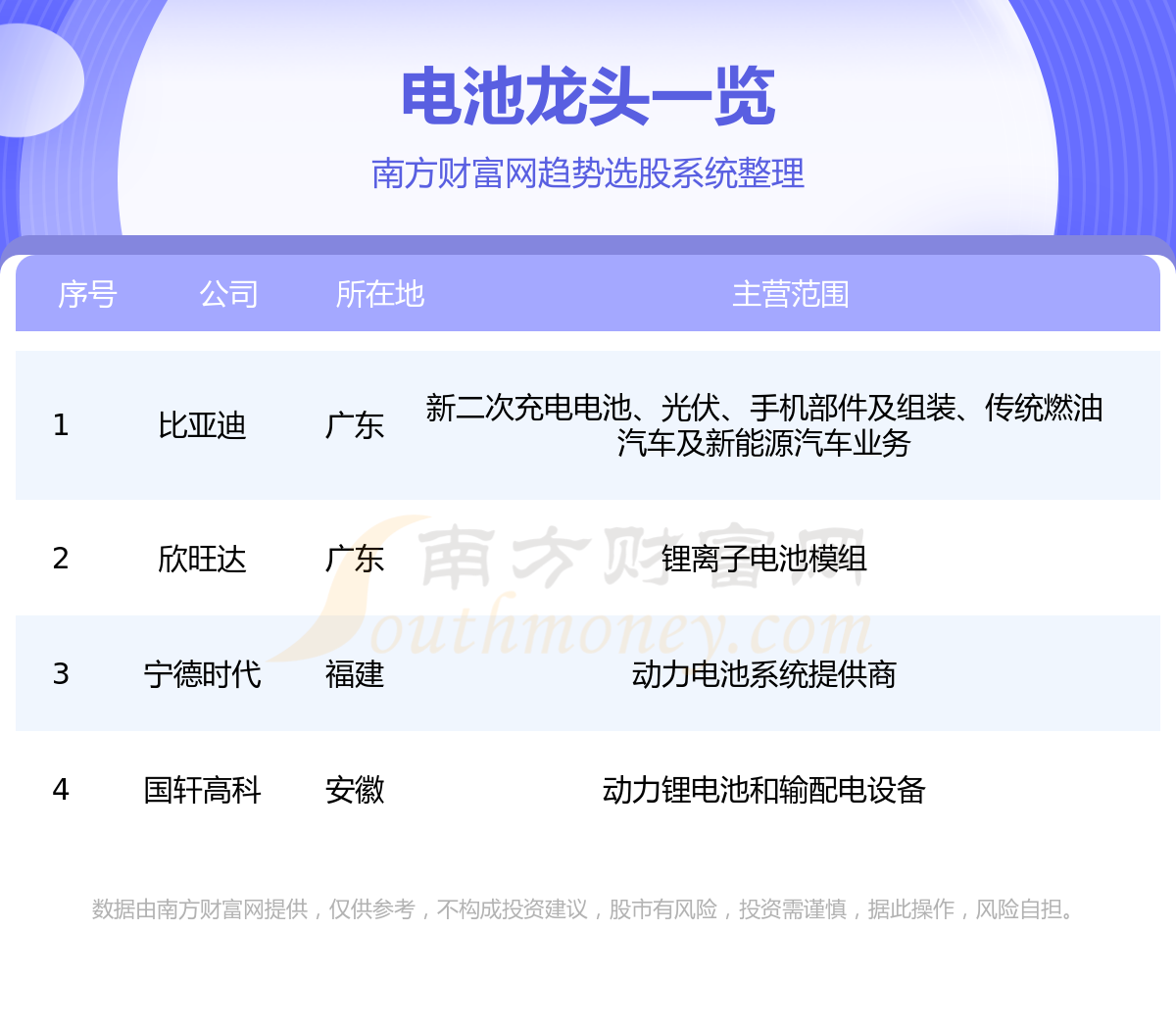
Task: Click the 序号 column header
Action: coord(87,294)
